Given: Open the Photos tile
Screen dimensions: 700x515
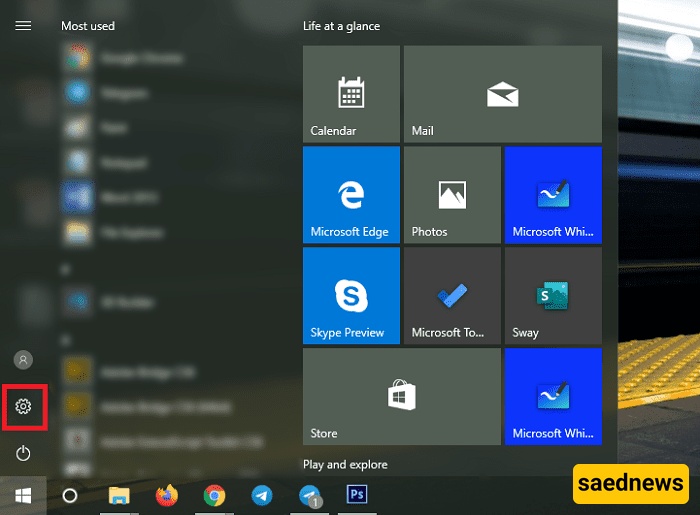Looking at the screenshot, I should tap(452, 195).
